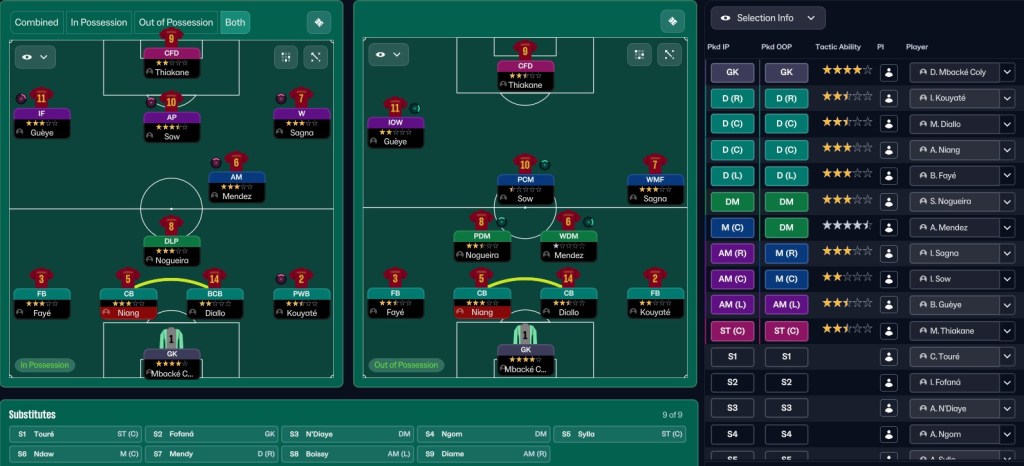This screenshot has height=466, width=1024.
Task: Click Sow's number 10 shirt on In Possession pitch
Action: pos(171,101)
